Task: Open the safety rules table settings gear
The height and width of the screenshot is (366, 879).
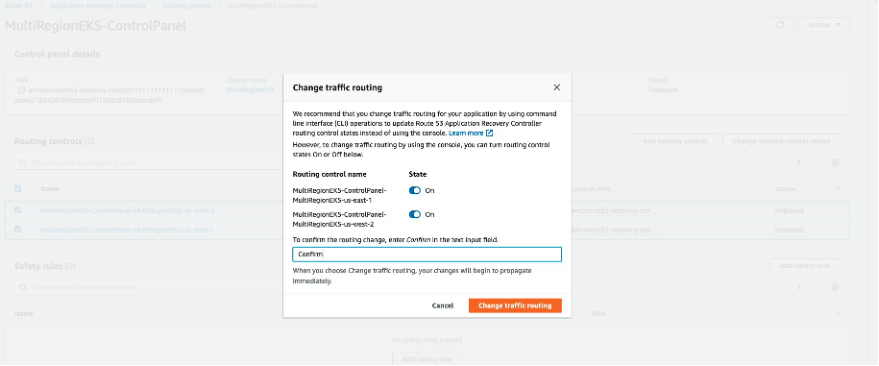Action: [x=835, y=287]
